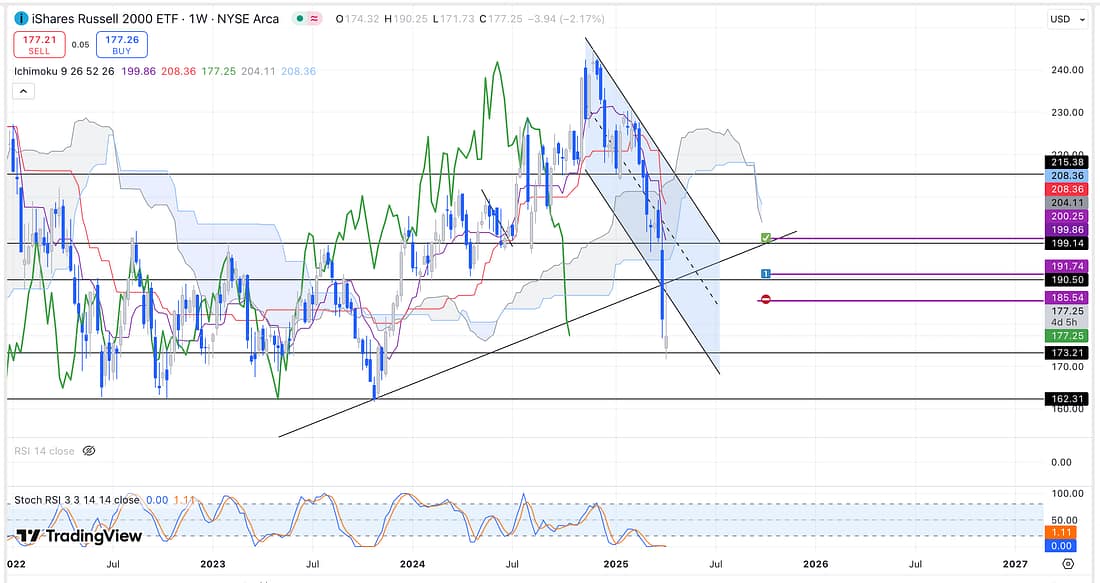Open chart time zone settings gear icon
Screen dimensions: 1100x583
pyautogui.click(x=1067, y=564)
